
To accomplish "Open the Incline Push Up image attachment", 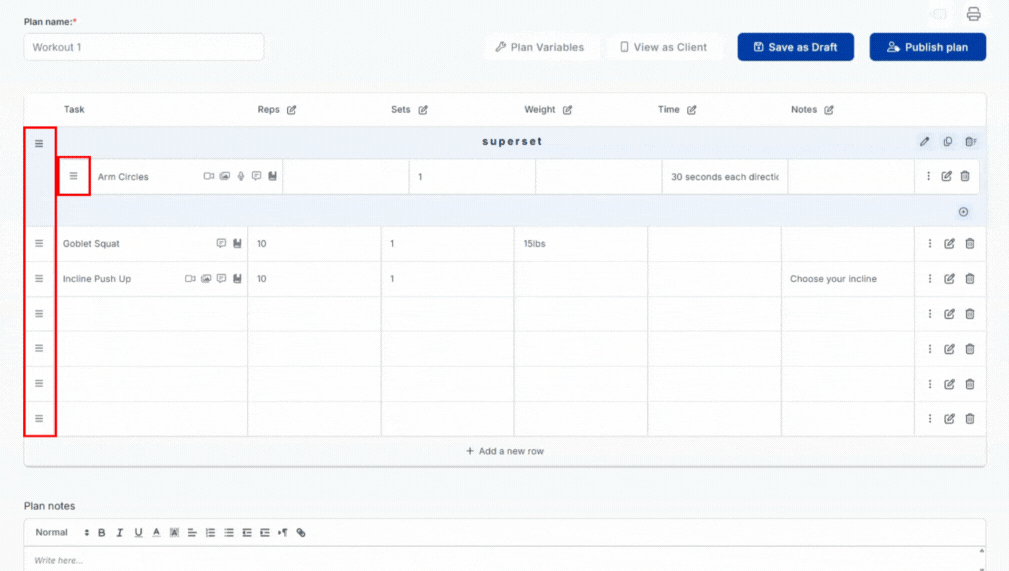I will click(206, 279).
